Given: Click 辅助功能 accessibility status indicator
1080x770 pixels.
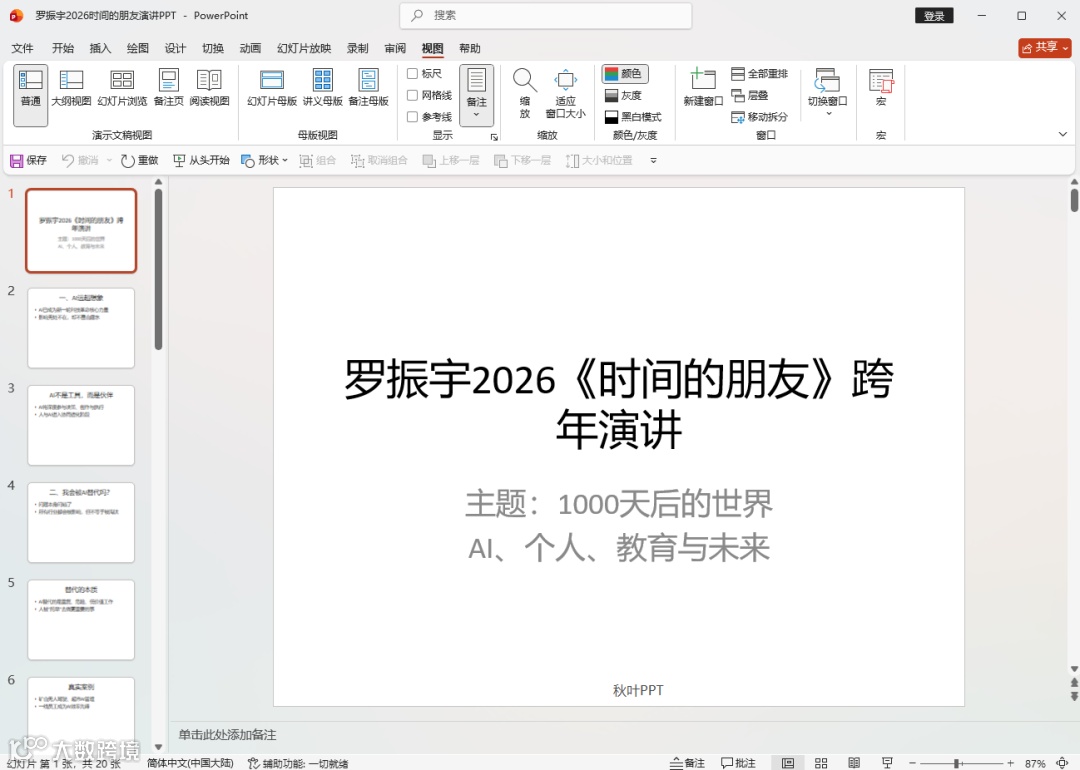Looking at the screenshot, I should point(298,763).
